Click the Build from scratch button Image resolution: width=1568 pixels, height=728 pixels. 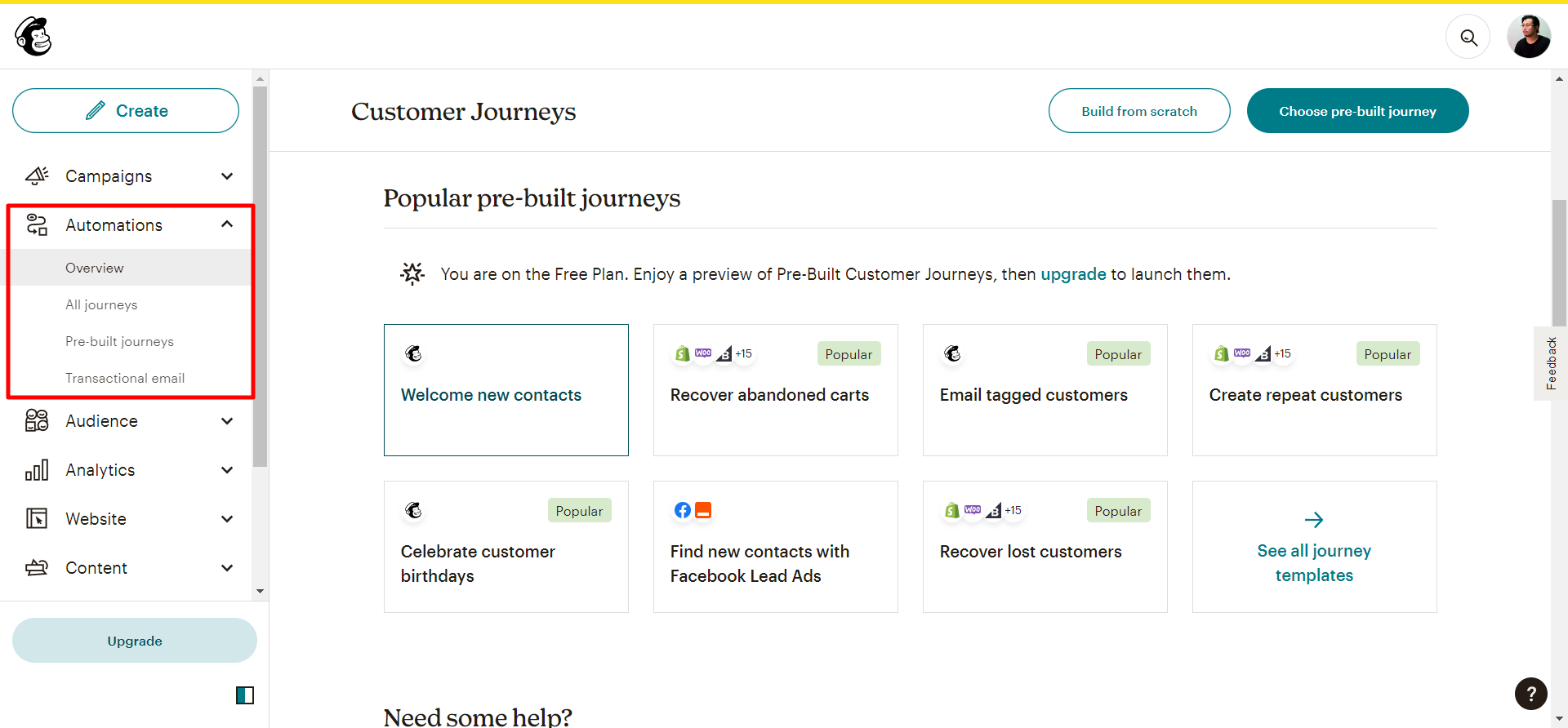1138,111
